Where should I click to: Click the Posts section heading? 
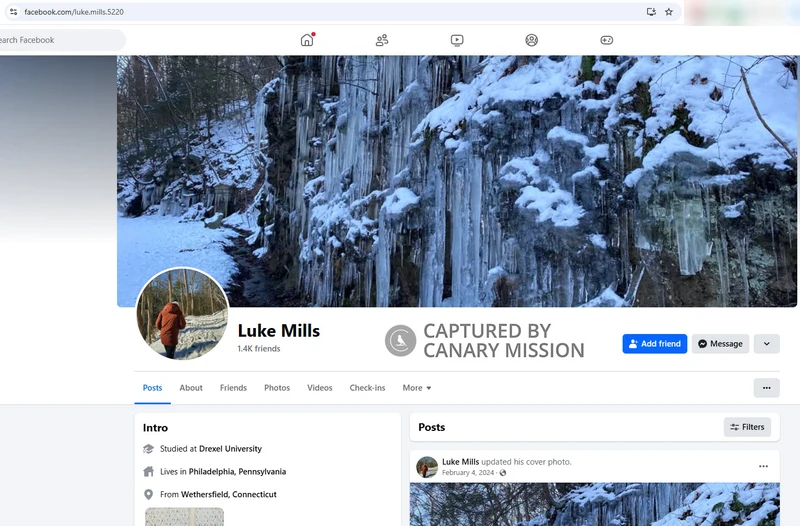coord(432,427)
